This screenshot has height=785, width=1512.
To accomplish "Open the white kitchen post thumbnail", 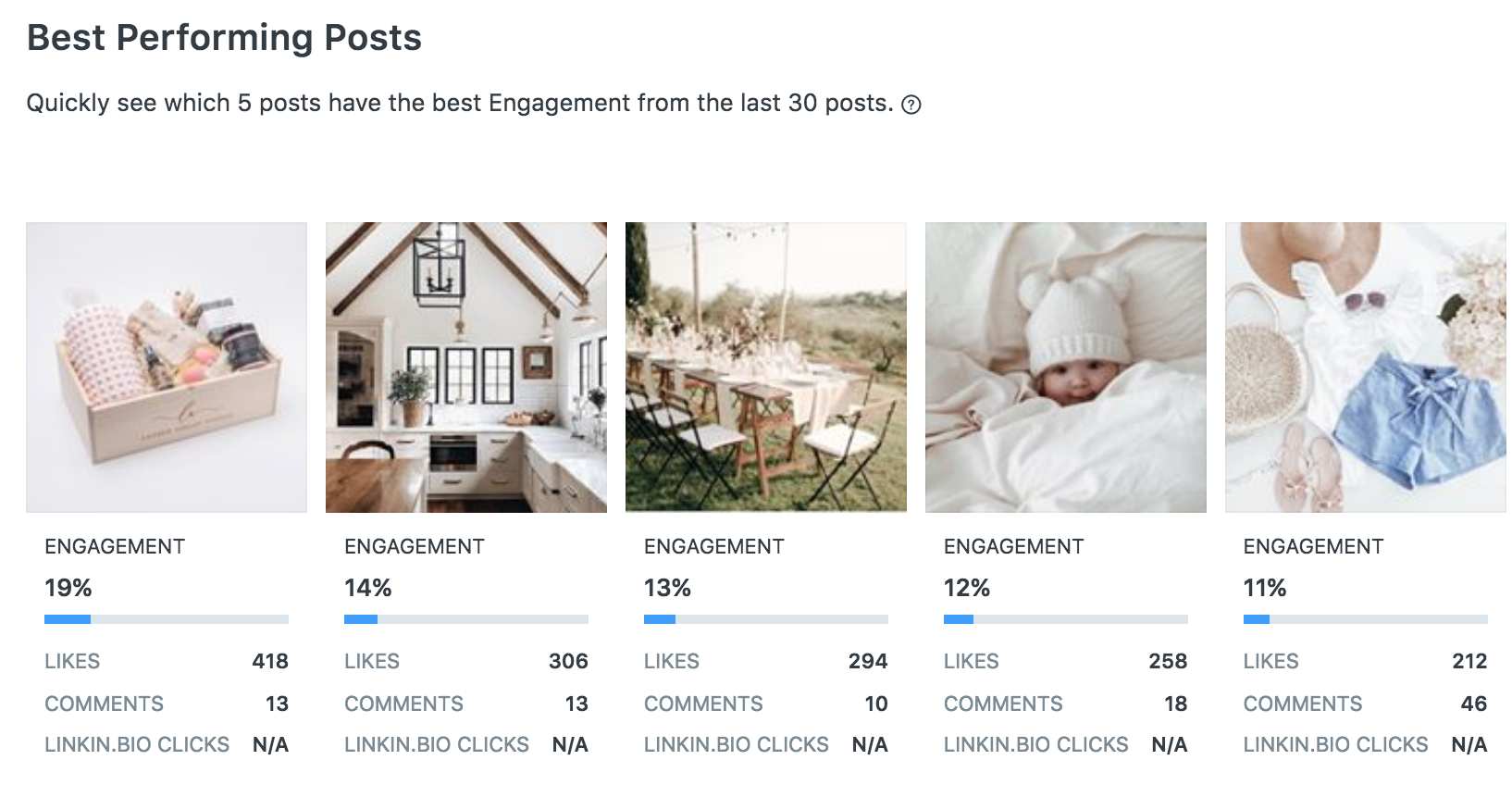I will [466, 368].
